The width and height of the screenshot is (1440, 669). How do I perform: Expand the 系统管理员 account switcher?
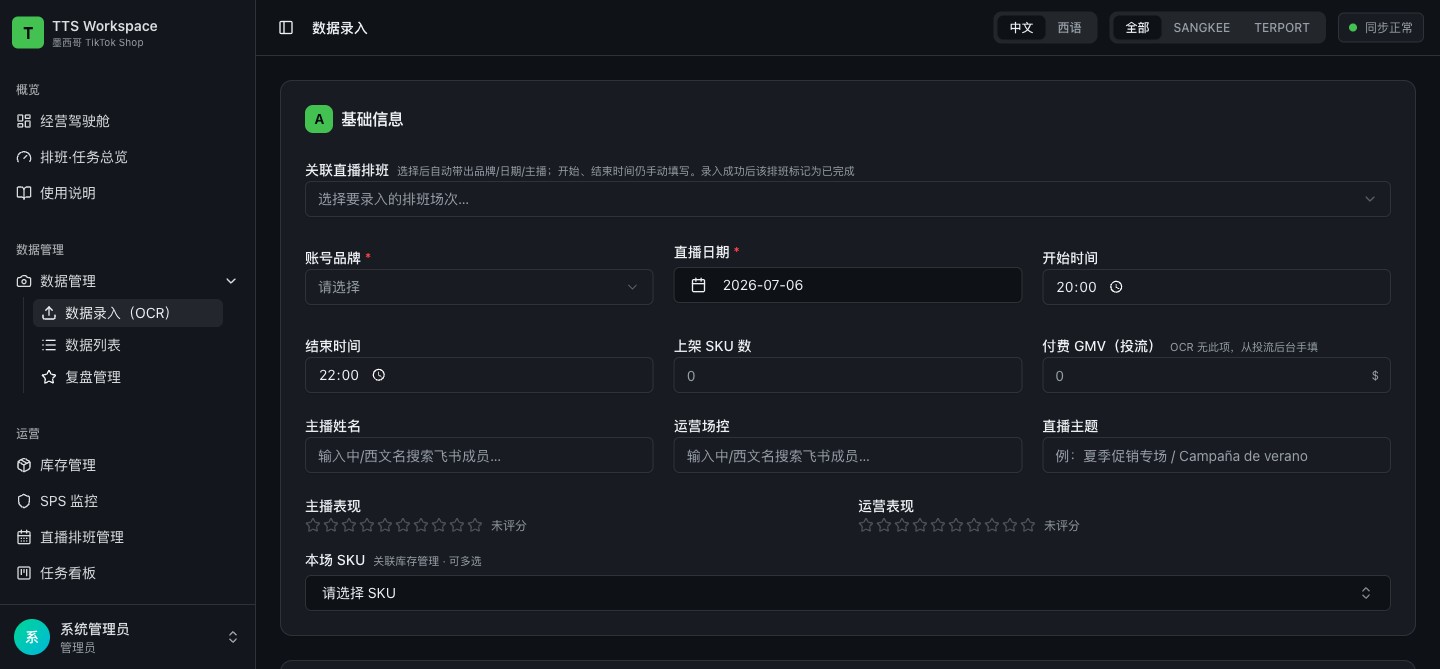point(233,637)
